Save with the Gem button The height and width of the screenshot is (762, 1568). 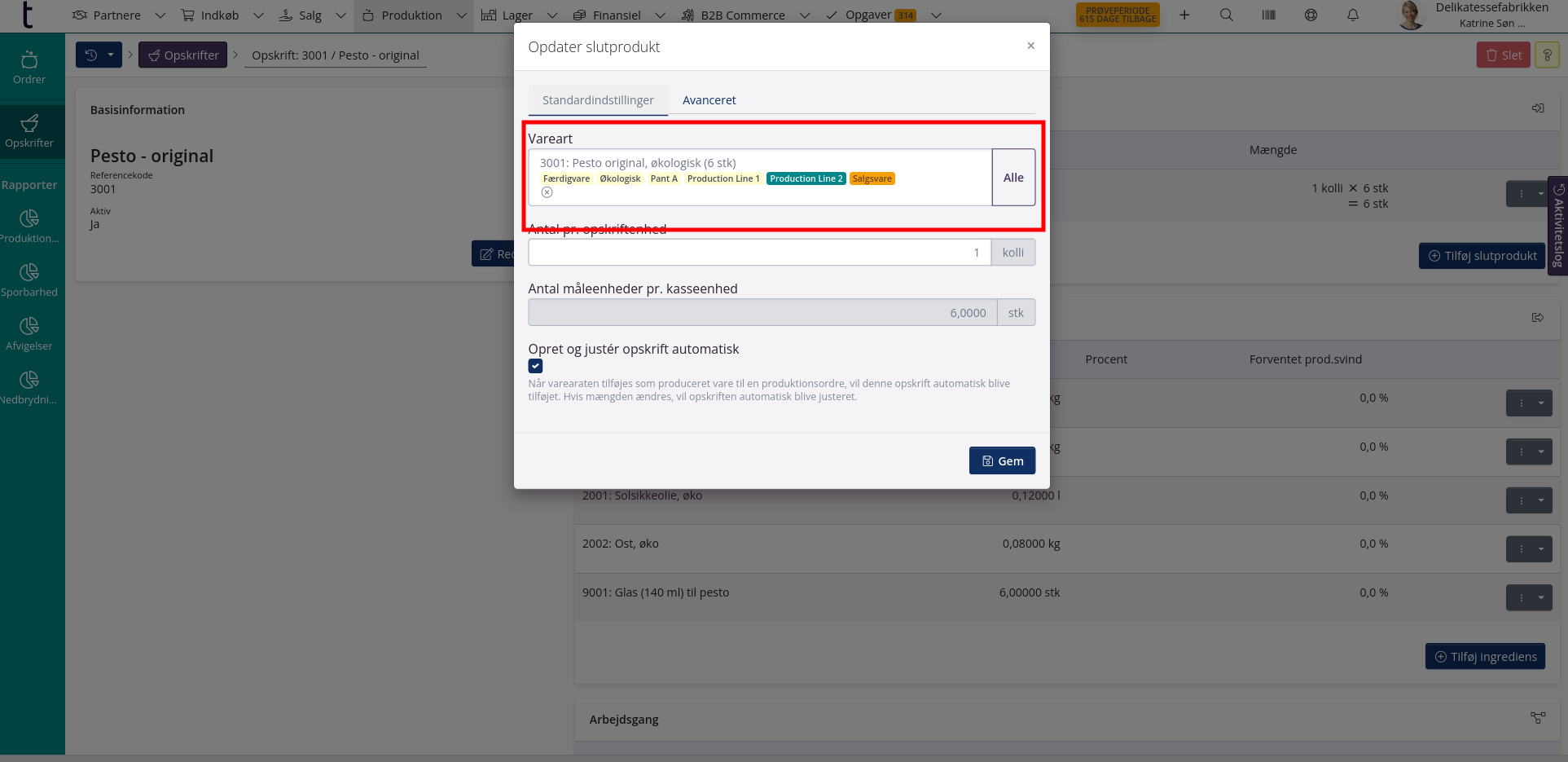pyautogui.click(x=1002, y=460)
